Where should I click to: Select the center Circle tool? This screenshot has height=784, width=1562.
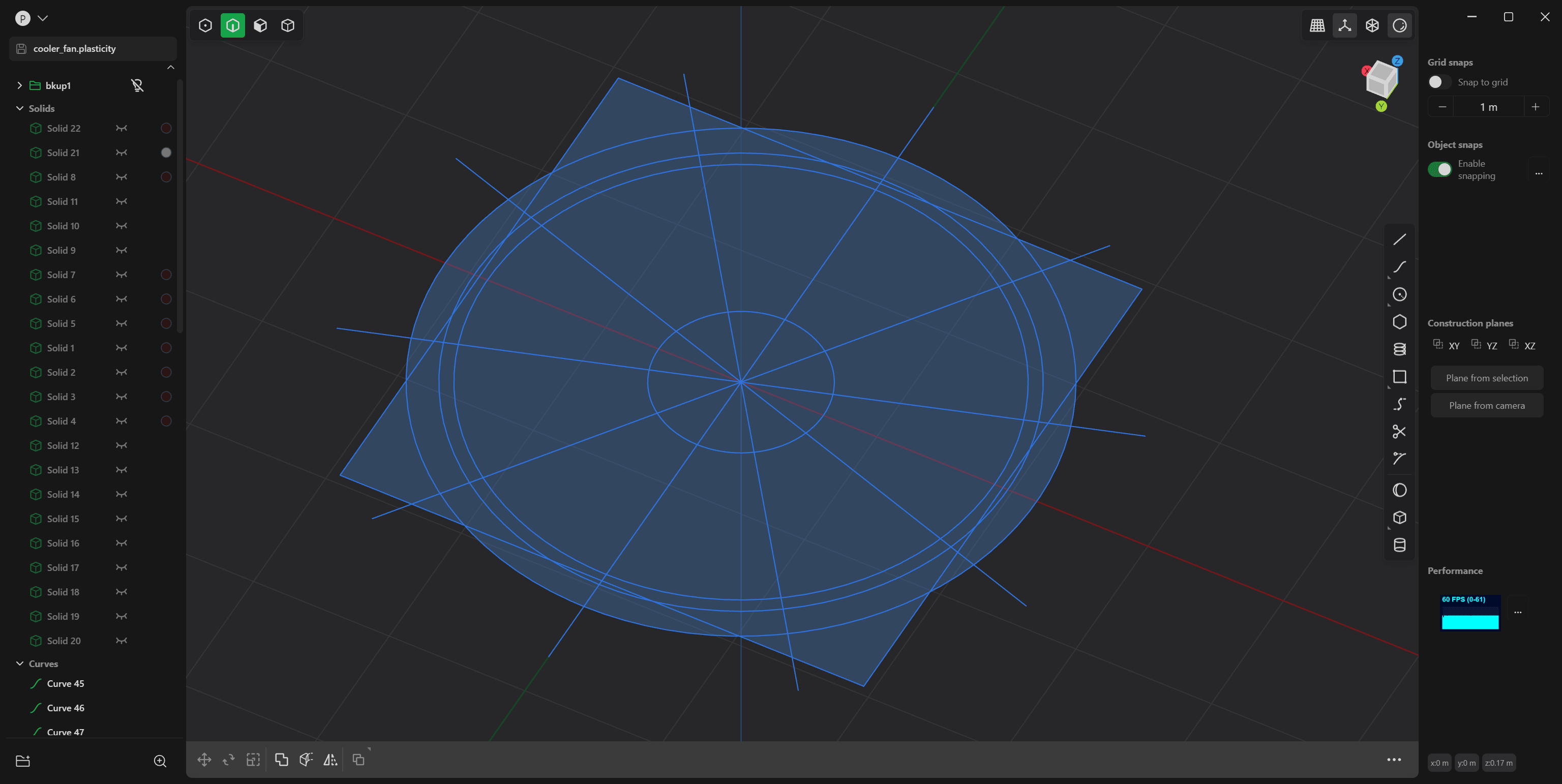(1399, 295)
